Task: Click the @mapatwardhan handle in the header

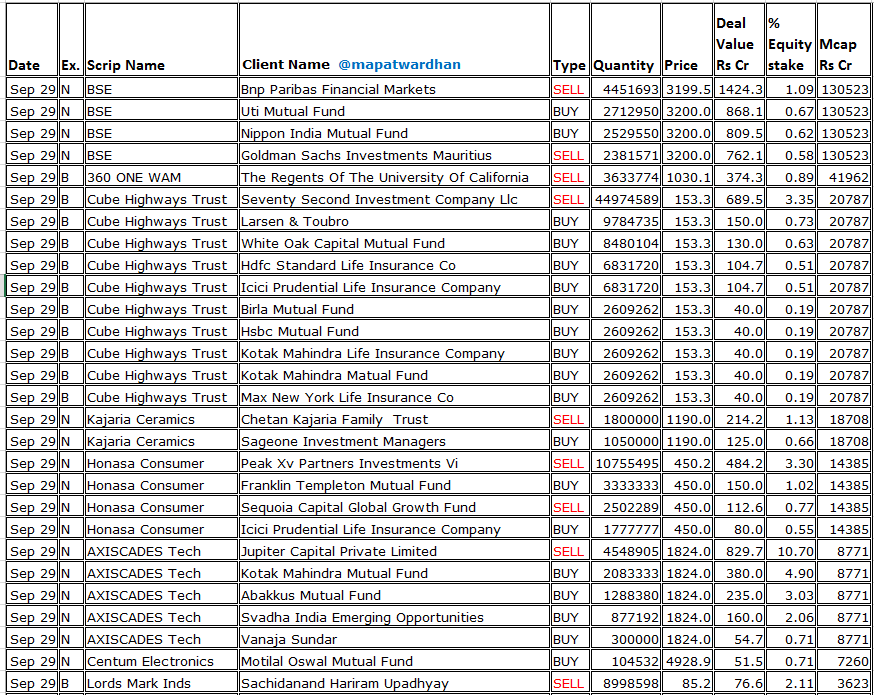Action: coord(399,65)
